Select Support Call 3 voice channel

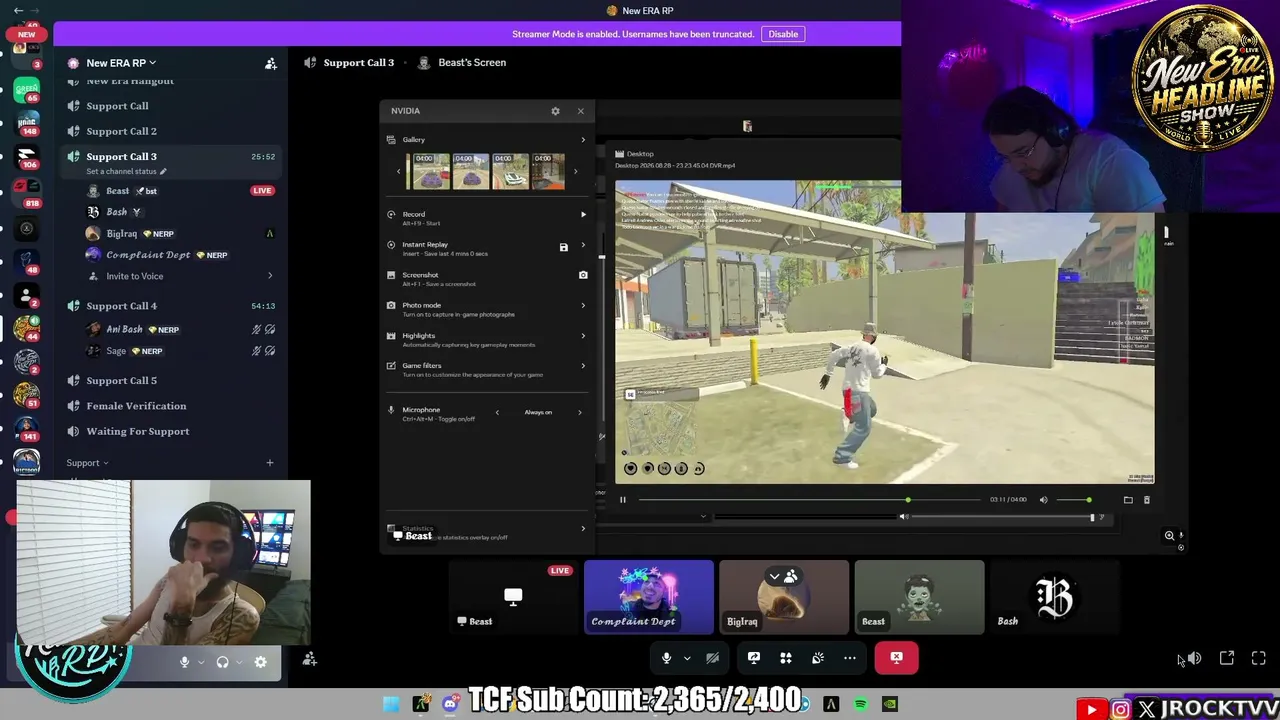121,157
